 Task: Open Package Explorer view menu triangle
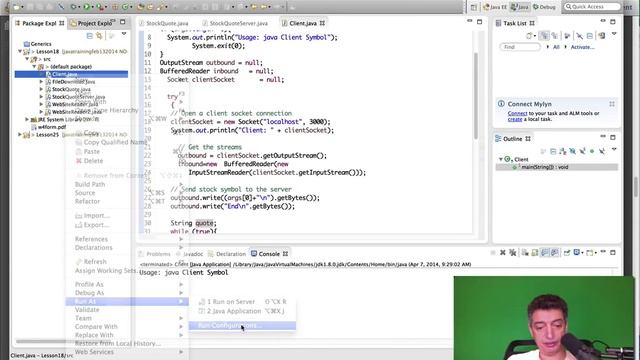(124, 34)
